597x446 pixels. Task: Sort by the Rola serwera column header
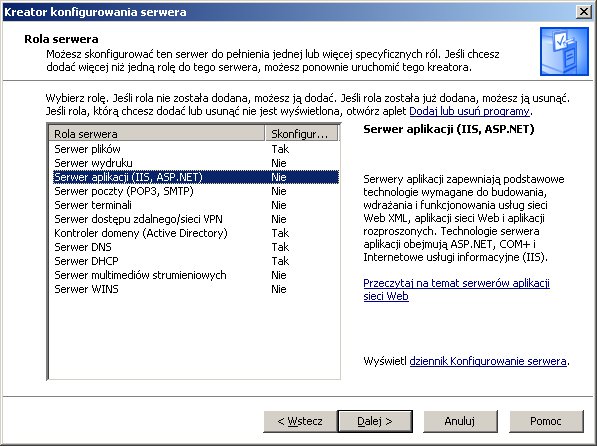(x=157, y=134)
